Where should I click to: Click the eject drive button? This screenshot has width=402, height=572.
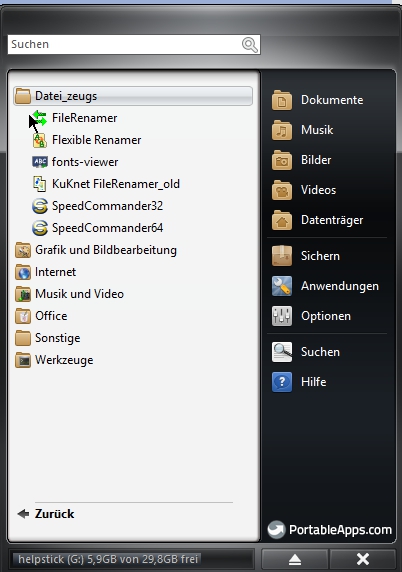(x=294, y=559)
